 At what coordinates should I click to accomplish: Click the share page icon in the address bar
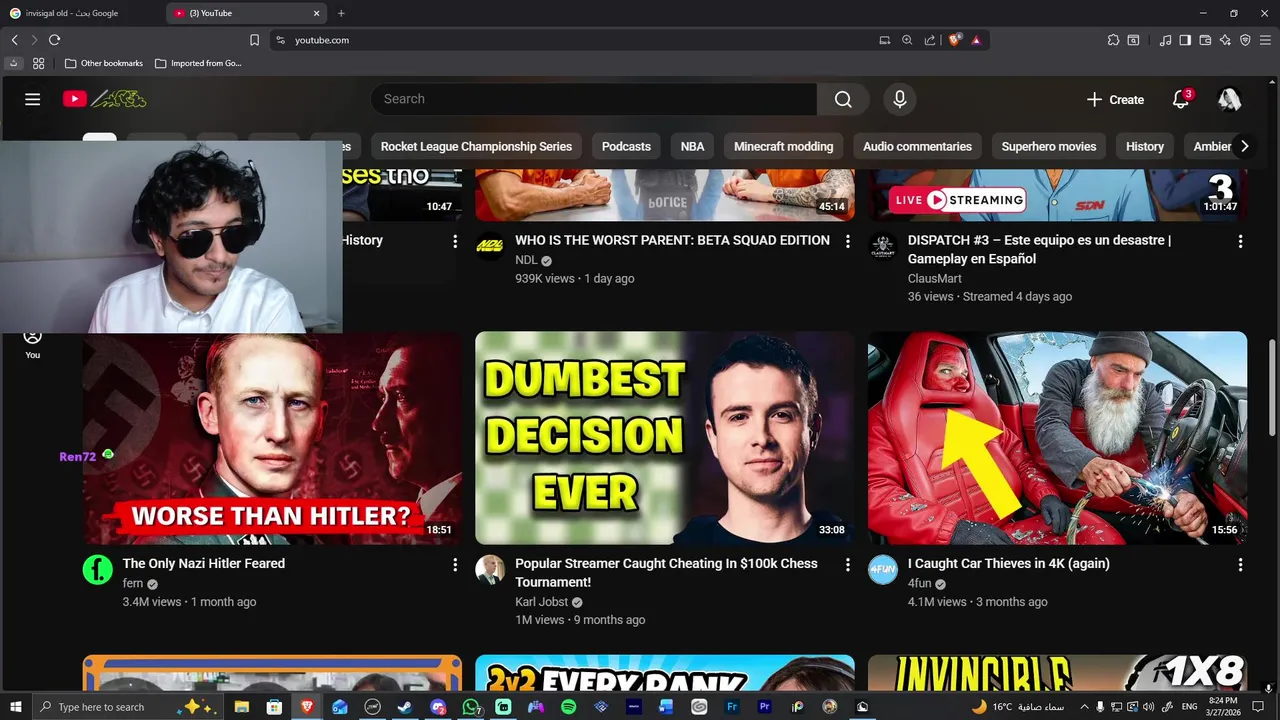tap(930, 40)
